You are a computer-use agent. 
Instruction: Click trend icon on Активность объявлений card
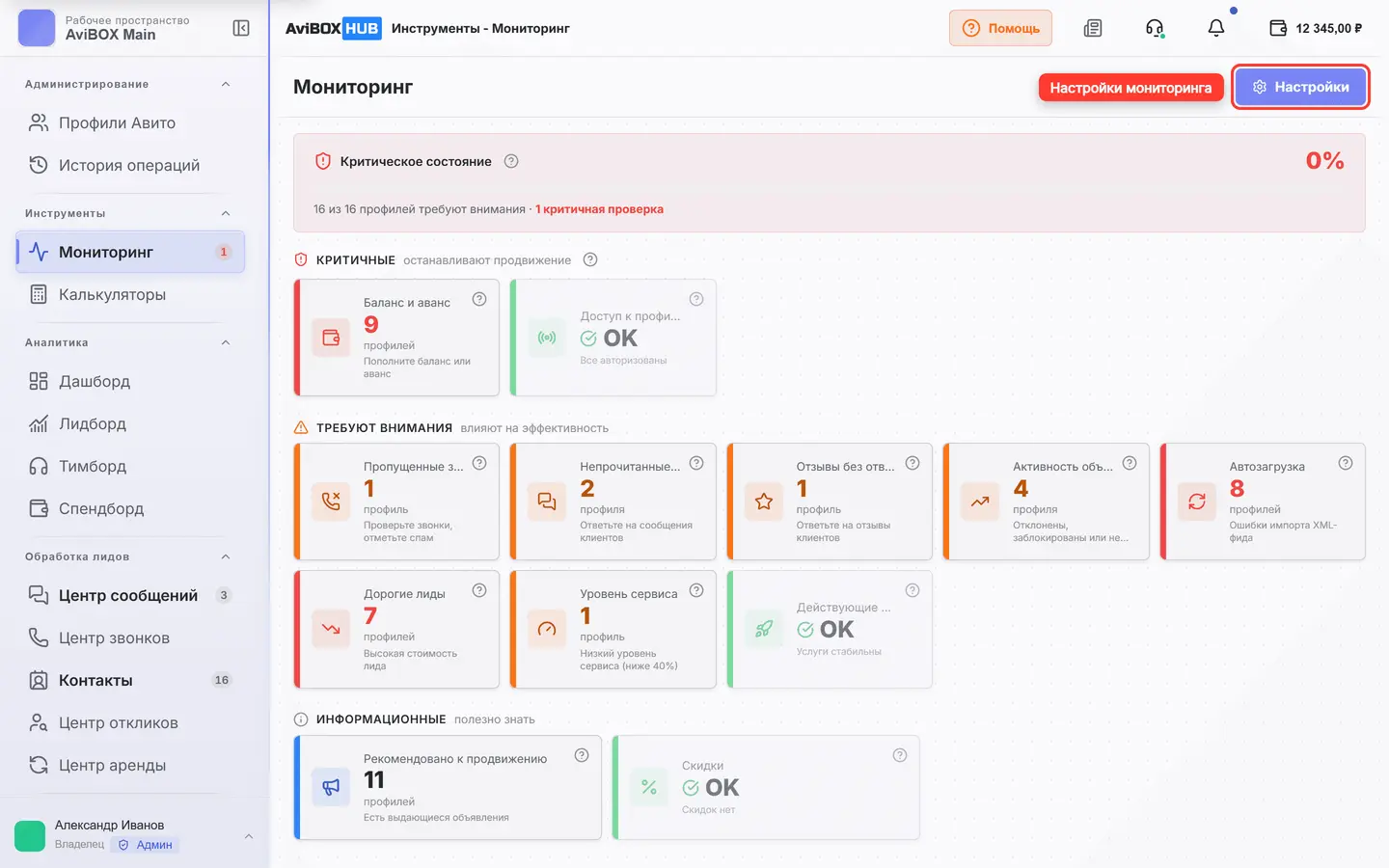click(x=980, y=502)
